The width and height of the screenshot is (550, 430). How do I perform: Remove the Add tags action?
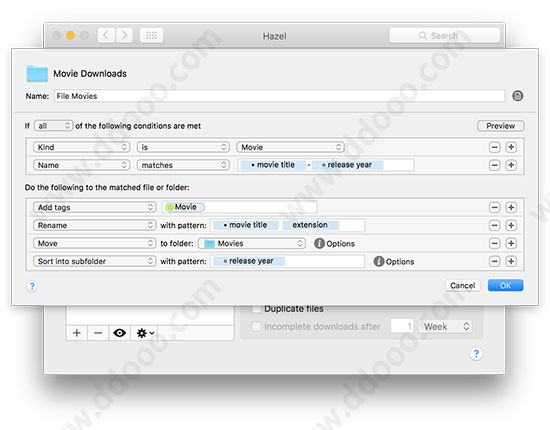coord(494,208)
